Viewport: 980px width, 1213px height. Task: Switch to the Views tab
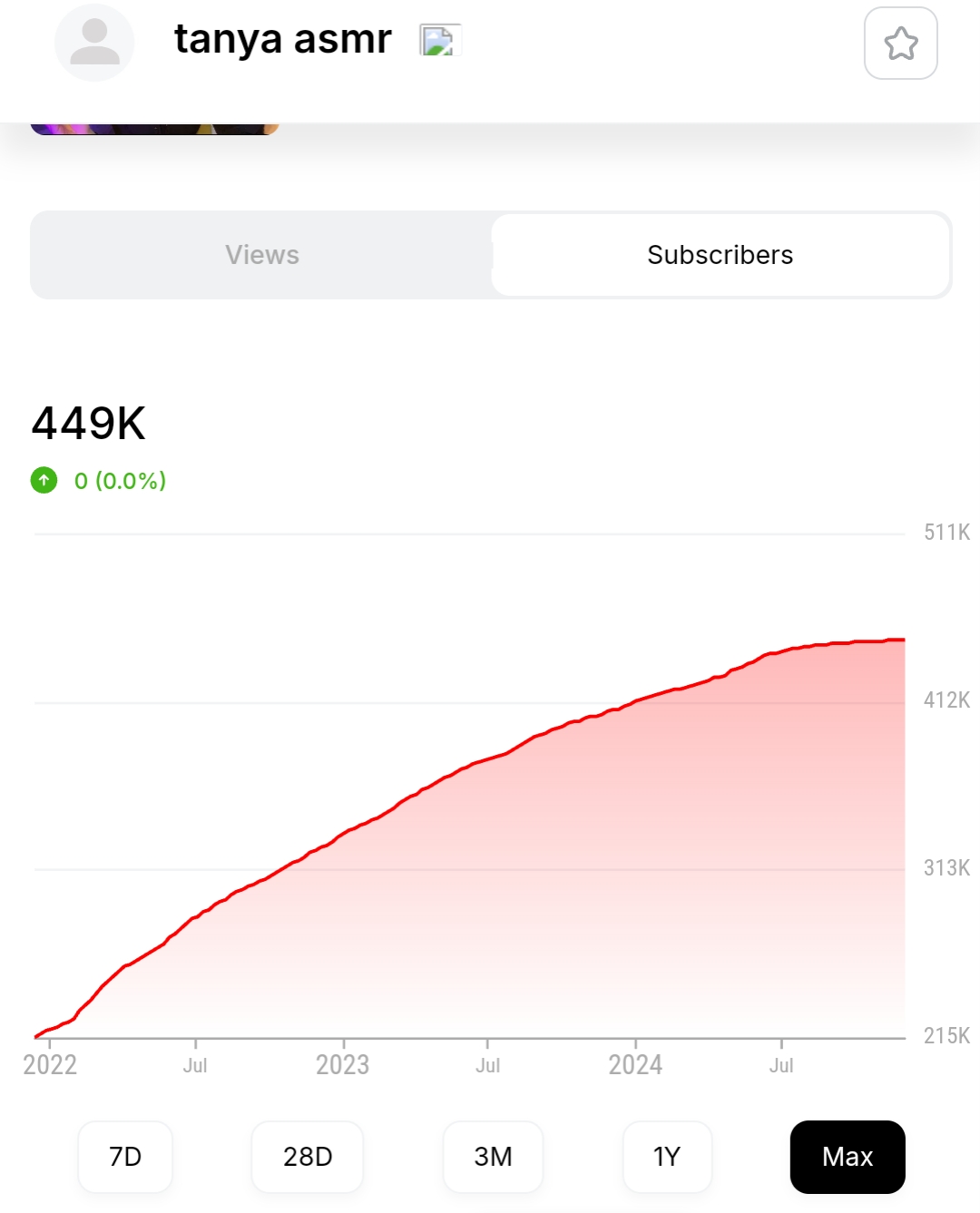(262, 255)
